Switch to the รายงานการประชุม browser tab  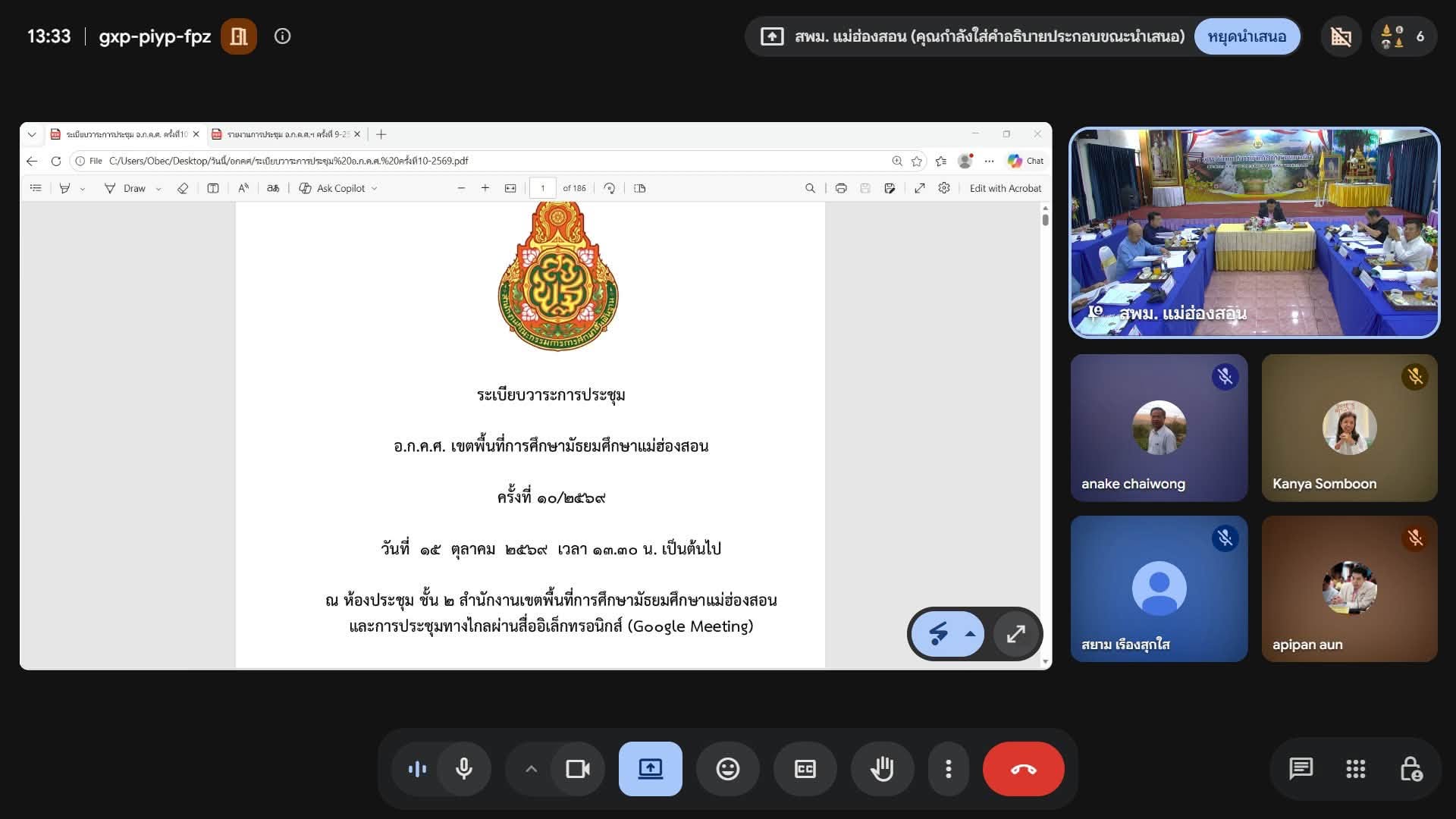287,134
